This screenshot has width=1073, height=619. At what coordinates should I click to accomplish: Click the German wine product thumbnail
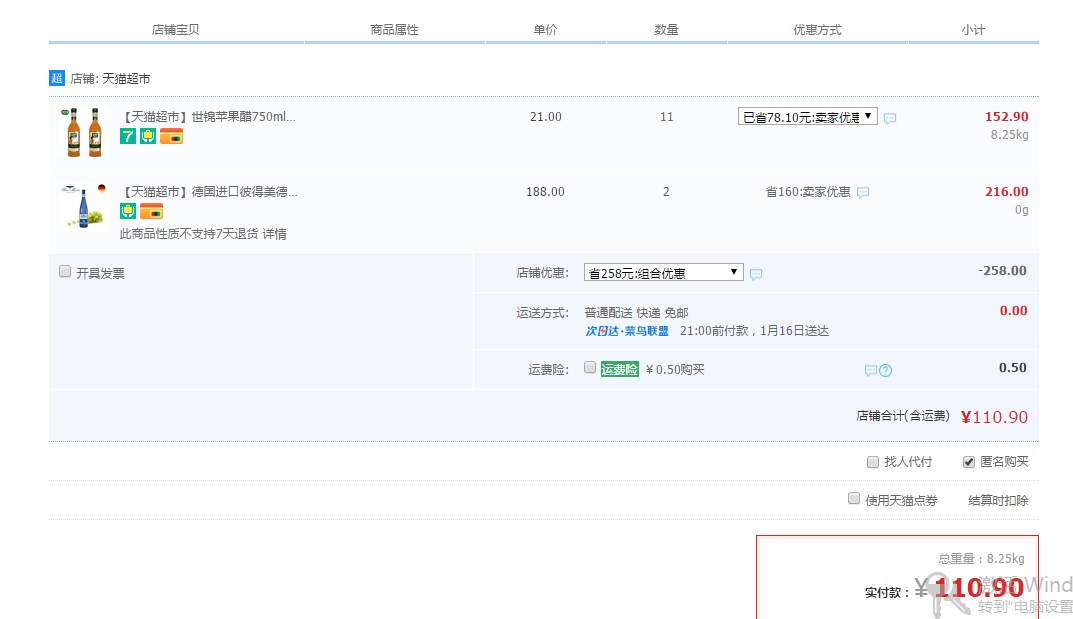pos(83,207)
